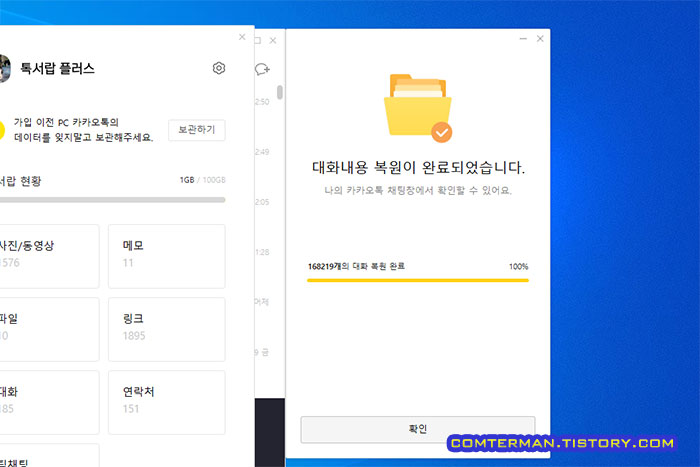This screenshot has width=700, height=467.
Task: Click the 1:28 chat timestamp
Action: click(262, 252)
